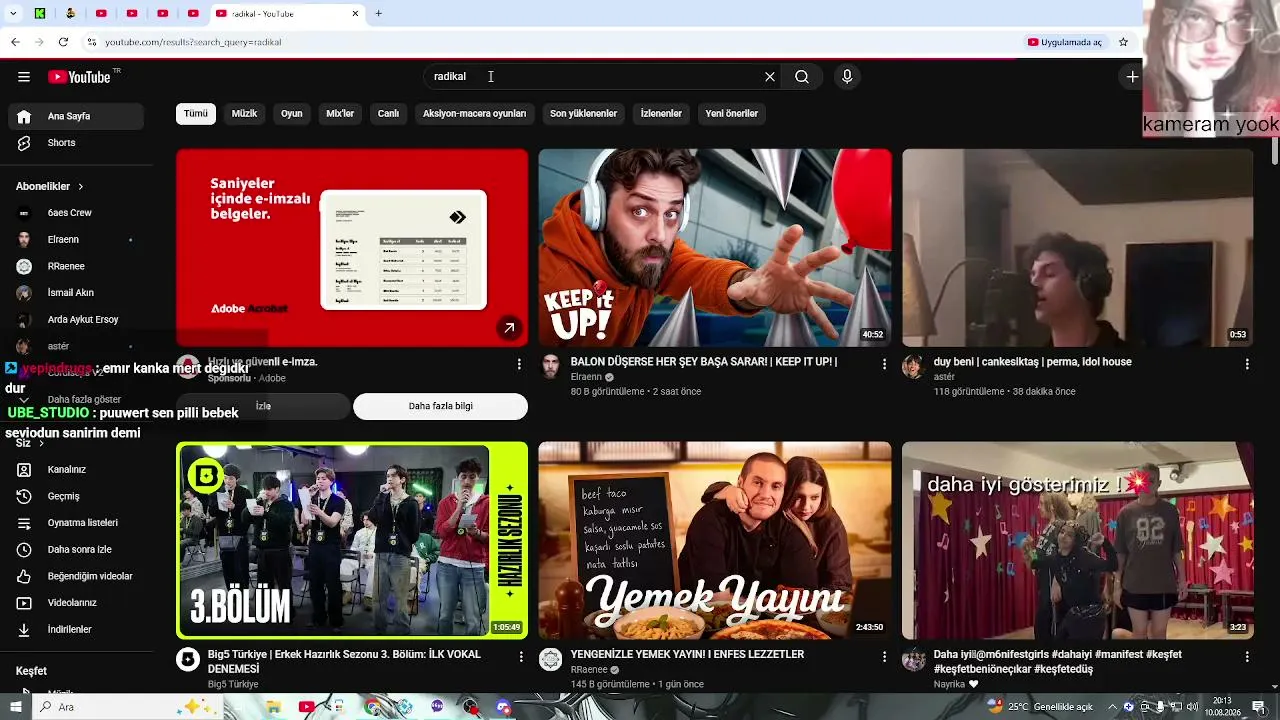Select the Müzik filter chip
Screen dimensions: 1280x720
(x=245, y=114)
